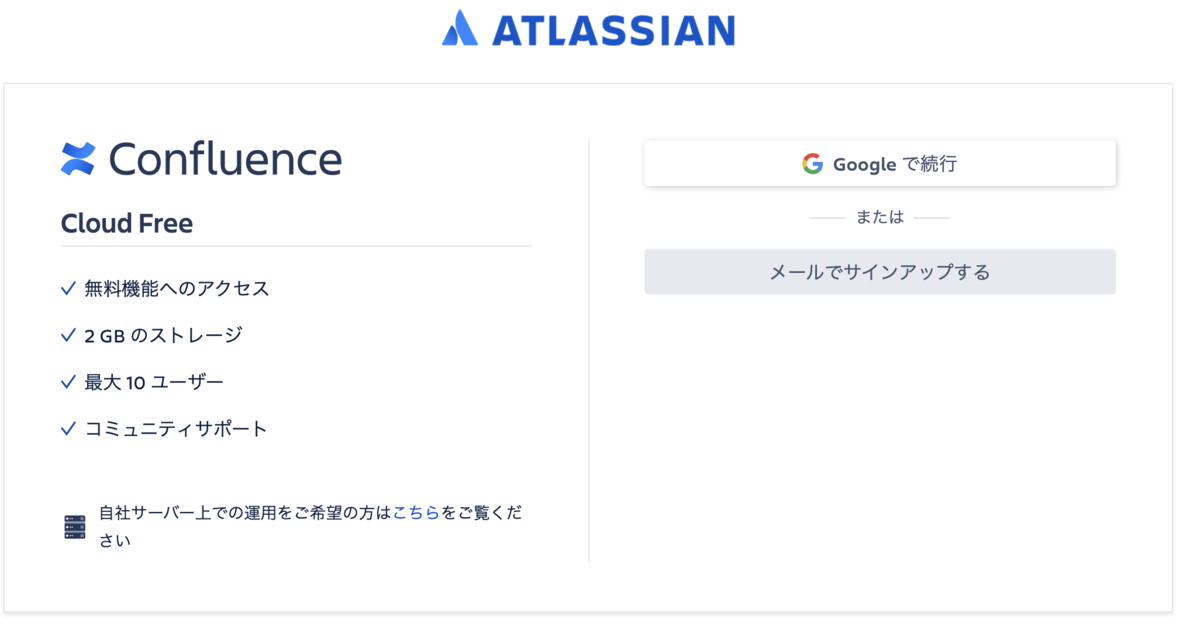
Task: Open Google sign-in via Google で続行
Action: 880,162
